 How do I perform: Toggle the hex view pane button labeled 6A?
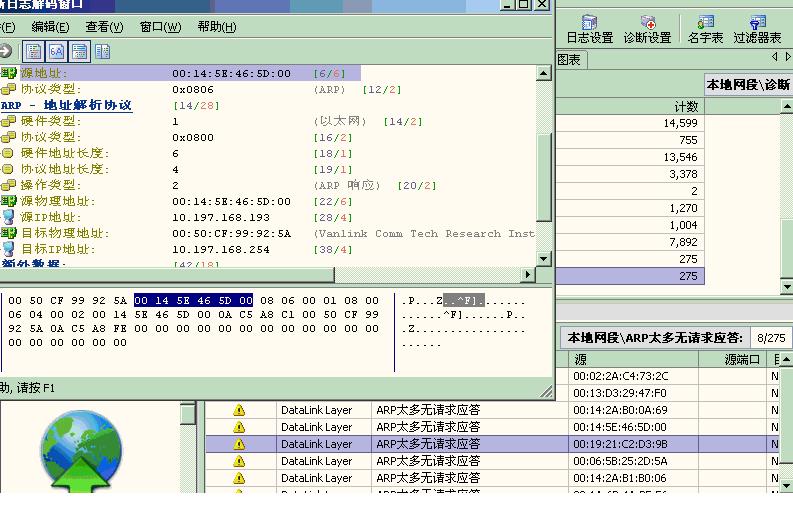click(x=57, y=51)
